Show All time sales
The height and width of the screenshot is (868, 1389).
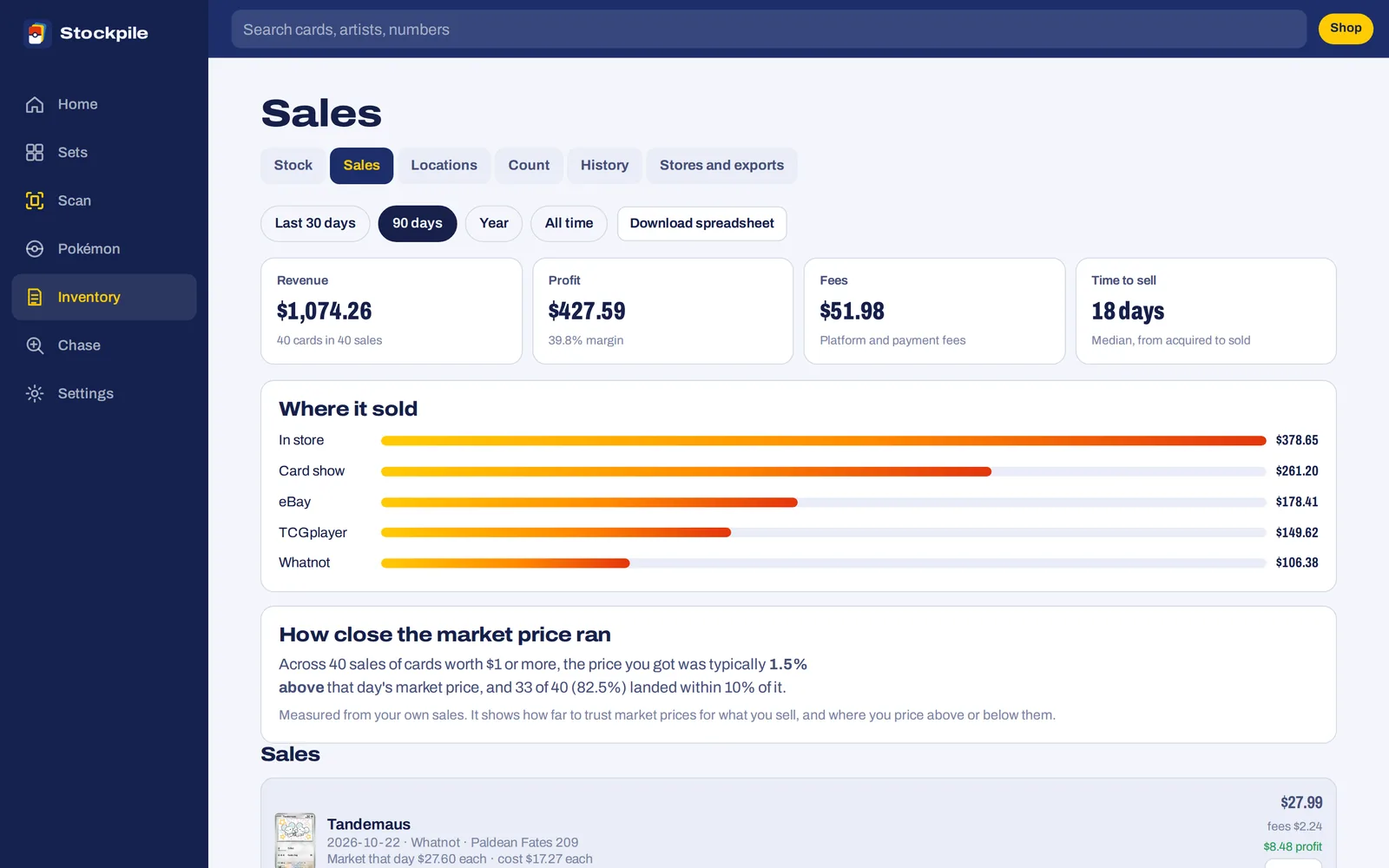pos(569,224)
